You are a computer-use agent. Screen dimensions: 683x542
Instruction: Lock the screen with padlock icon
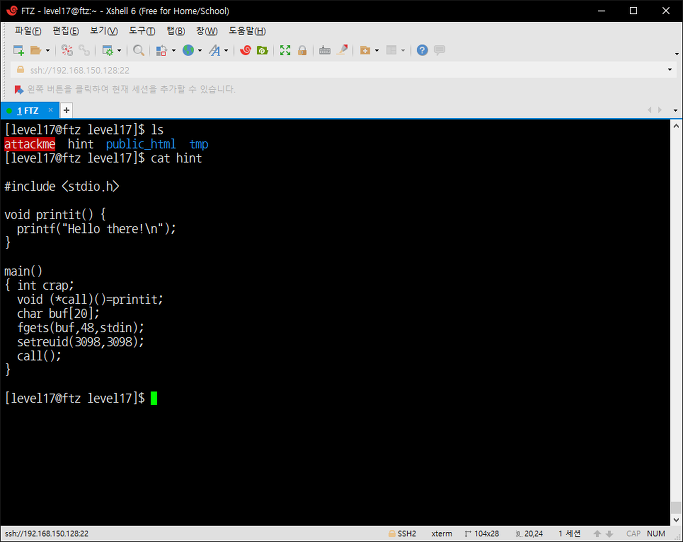[x=302, y=51]
